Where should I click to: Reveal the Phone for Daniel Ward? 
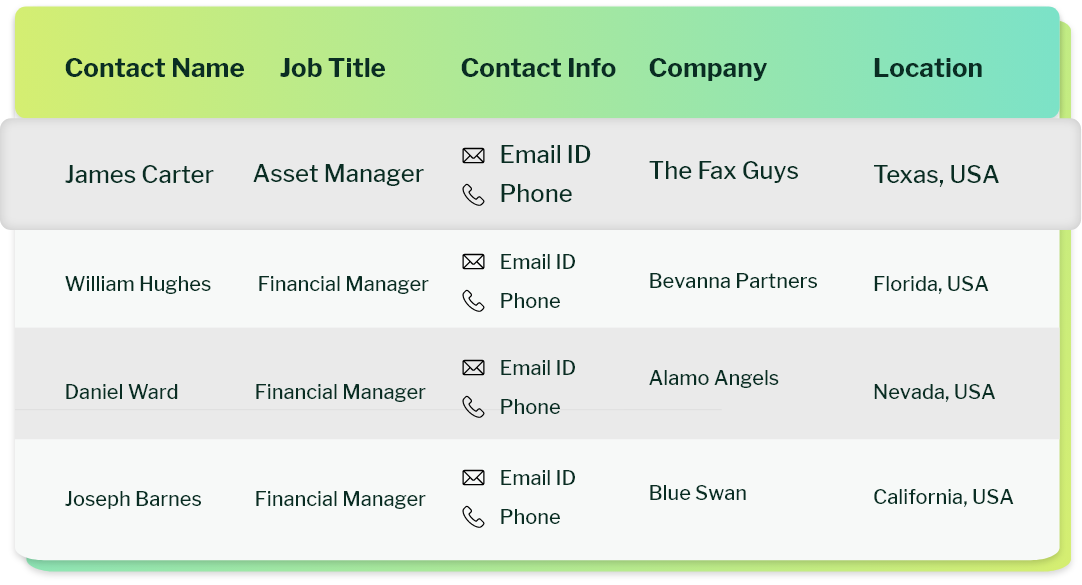click(530, 407)
